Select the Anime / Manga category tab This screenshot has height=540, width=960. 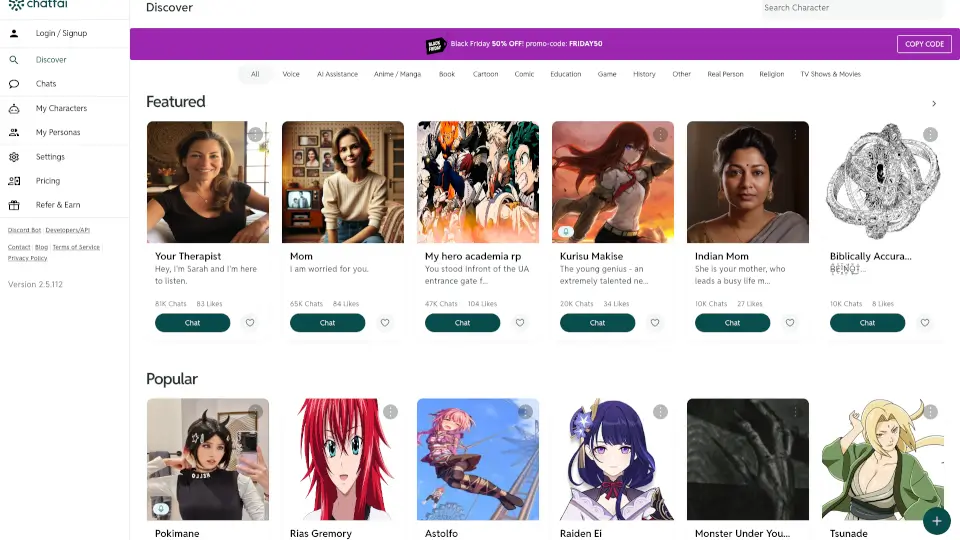(x=397, y=74)
